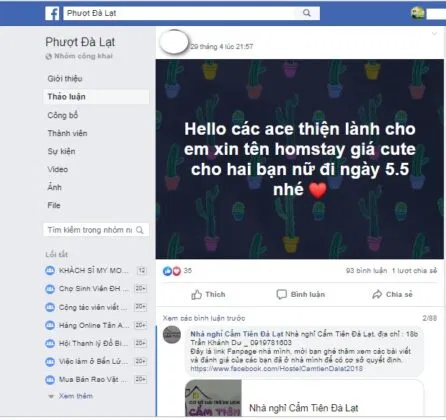The width and height of the screenshot is (446, 420).
Task: Open the Cẩm Tiên link preview thumbnail
Action: [x=213, y=398]
